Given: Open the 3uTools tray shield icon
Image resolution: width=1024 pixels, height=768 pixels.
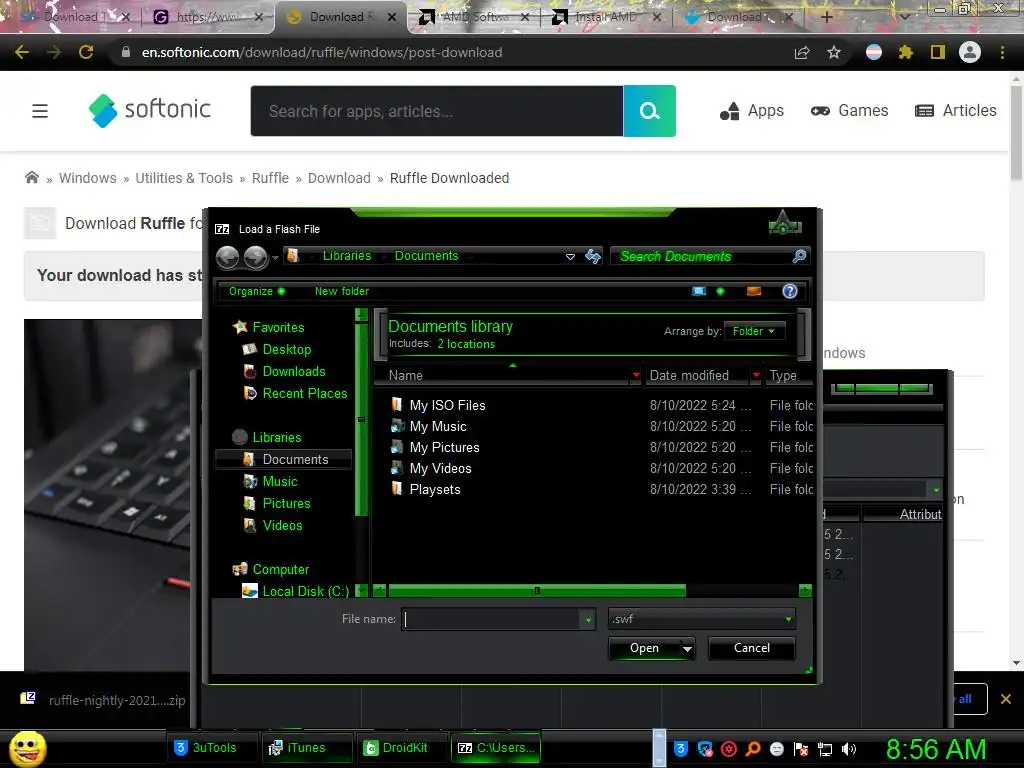Looking at the screenshot, I should (680, 749).
